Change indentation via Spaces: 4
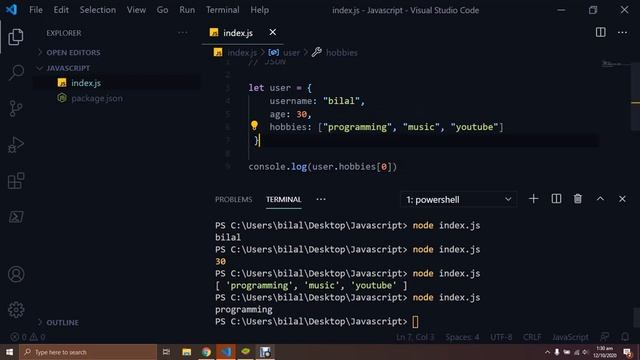 coord(462,337)
